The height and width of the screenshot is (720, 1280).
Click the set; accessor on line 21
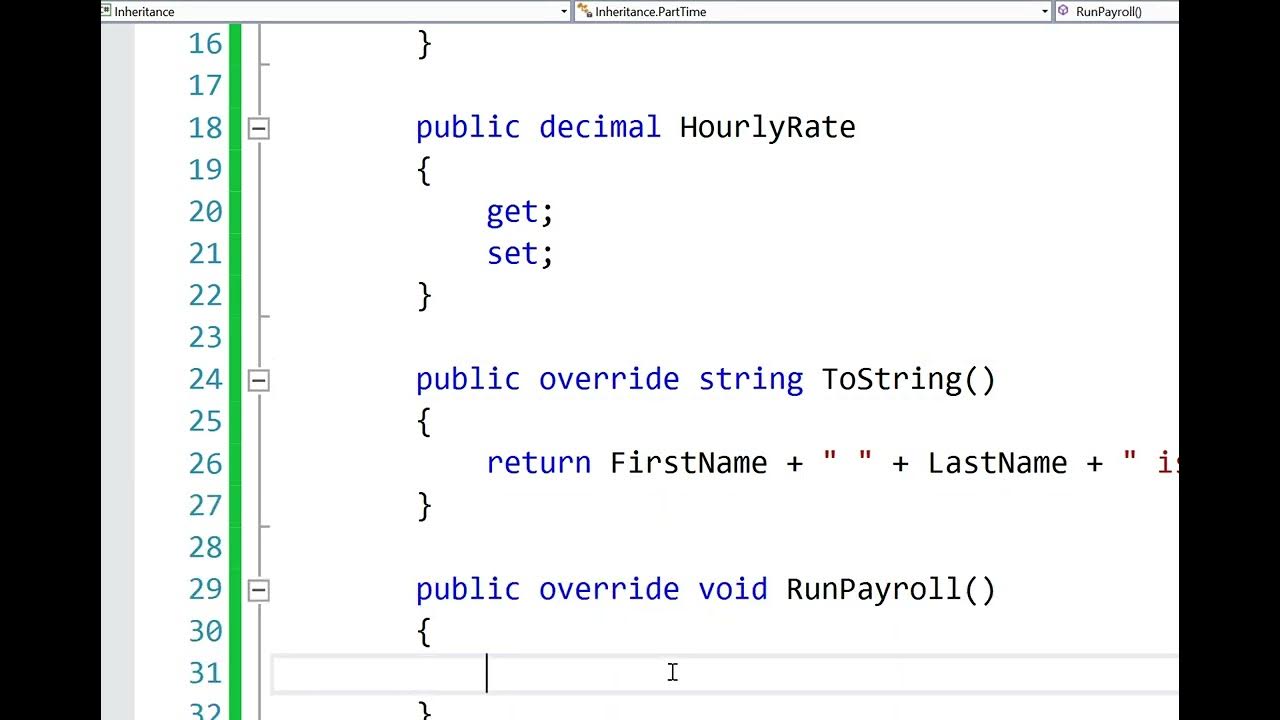519,254
